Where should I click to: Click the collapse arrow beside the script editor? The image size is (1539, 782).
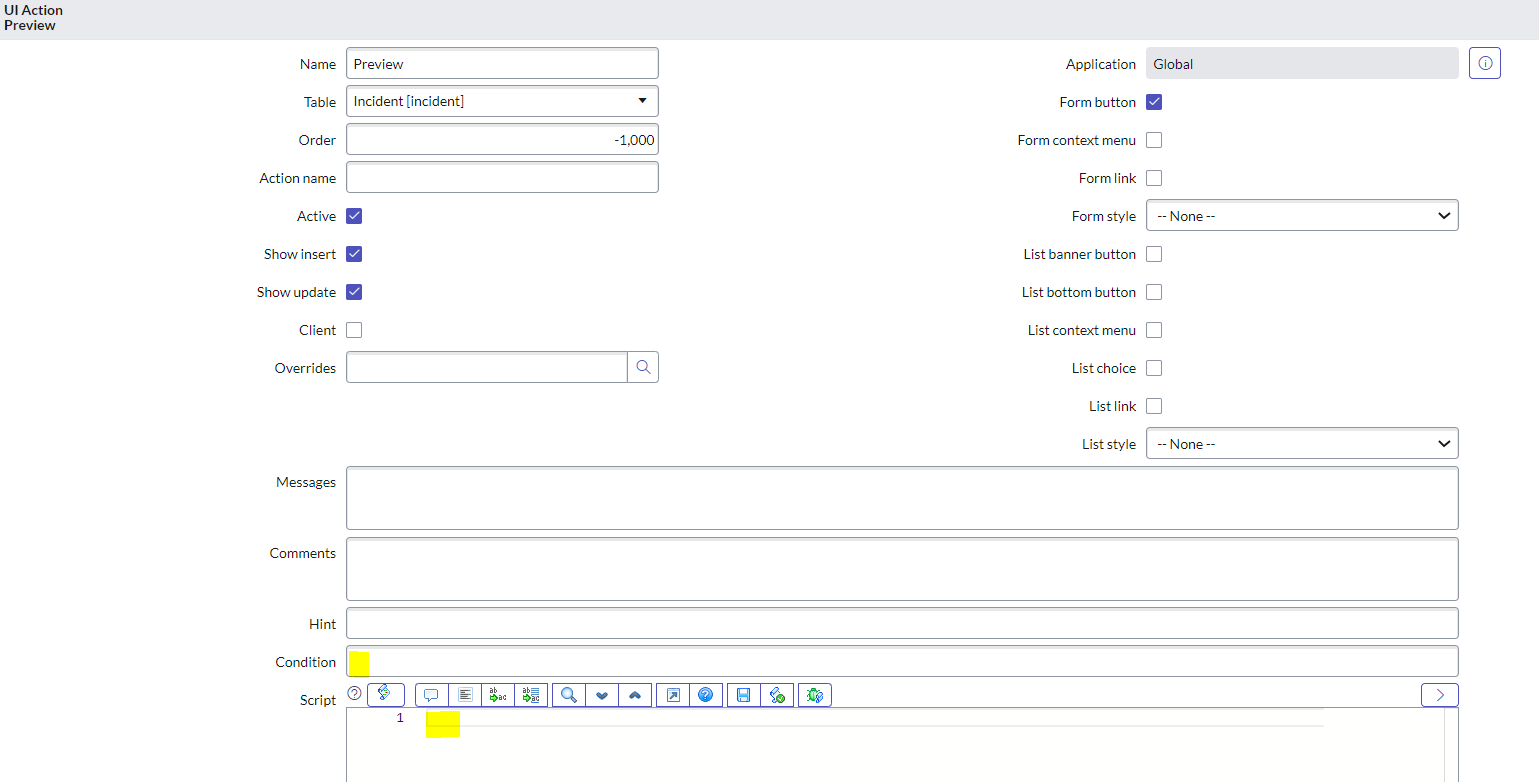click(1439, 694)
